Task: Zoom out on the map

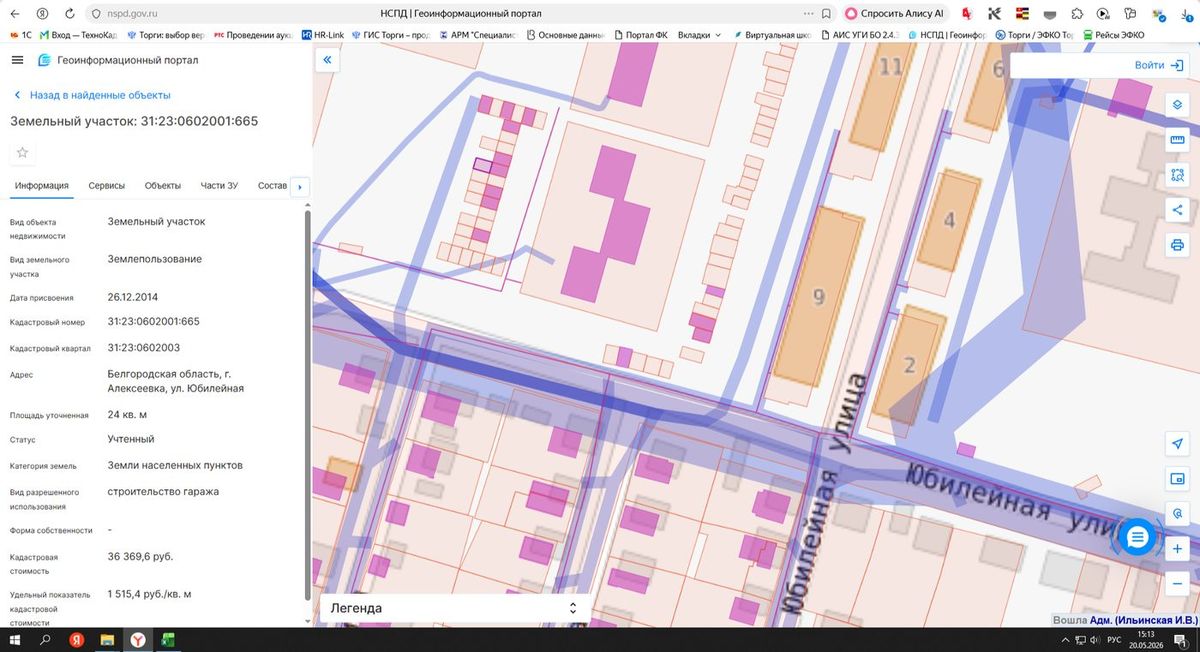Action: pyautogui.click(x=1177, y=584)
